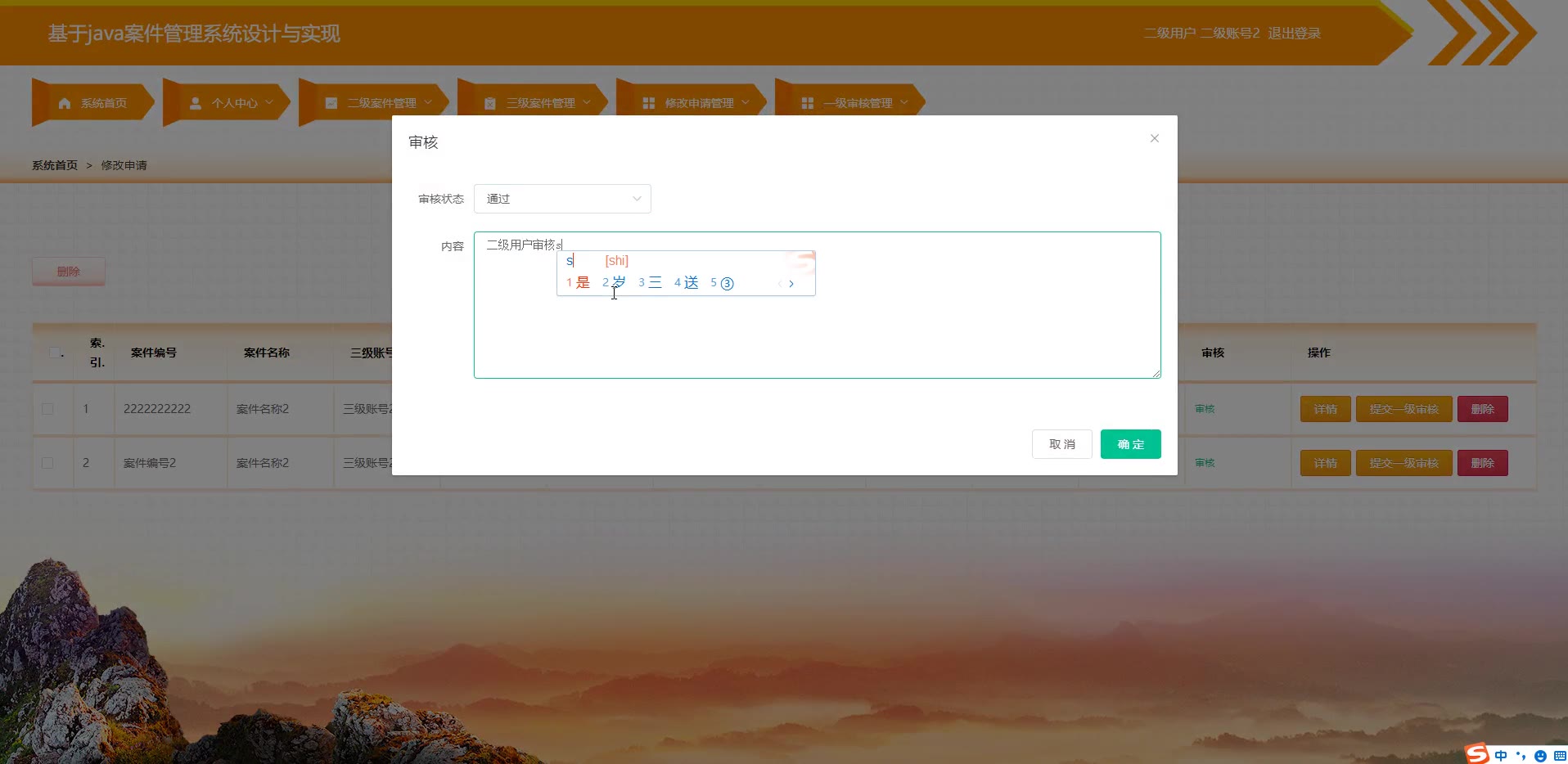The width and height of the screenshot is (1568, 764).
Task: Expand the 二级案件管理 menu chevron
Action: [428, 102]
